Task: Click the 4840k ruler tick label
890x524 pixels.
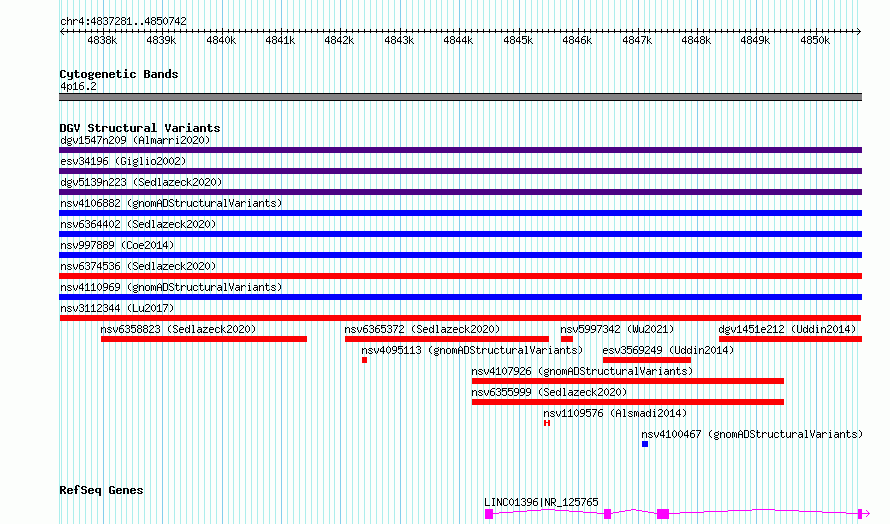Action: click(x=221, y=40)
